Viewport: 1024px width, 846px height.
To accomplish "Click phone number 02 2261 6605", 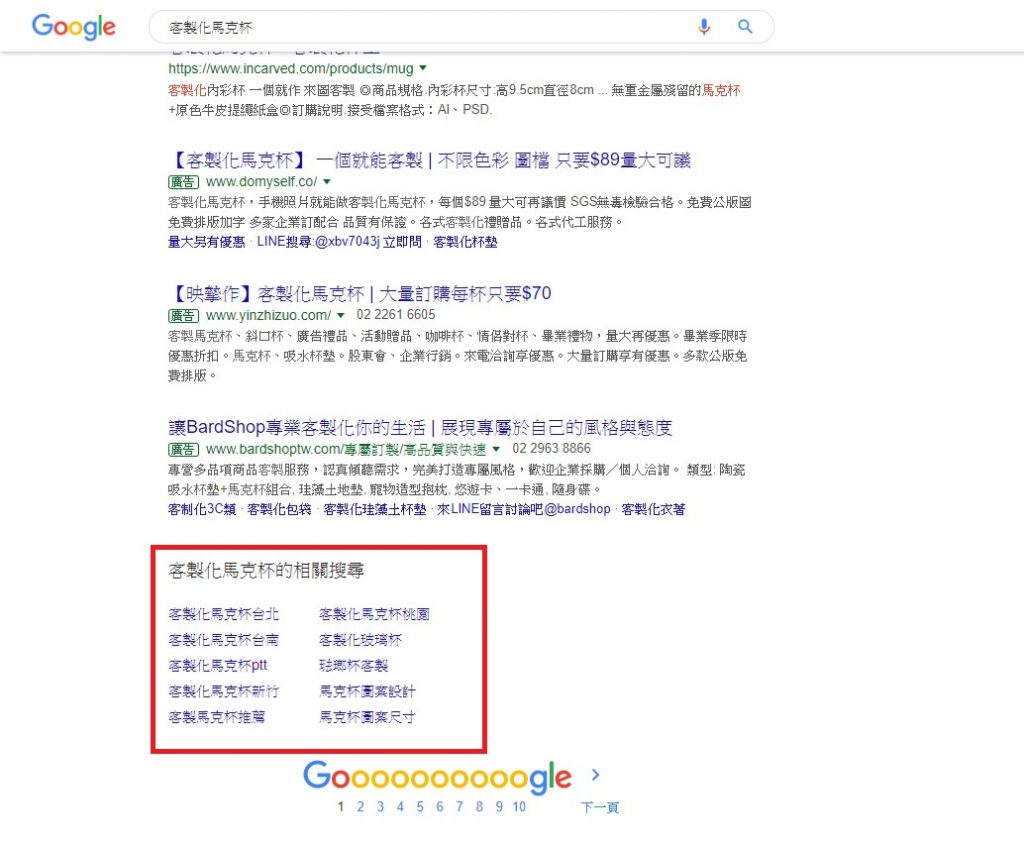I will pyautogui.click(x=396, y=315).
